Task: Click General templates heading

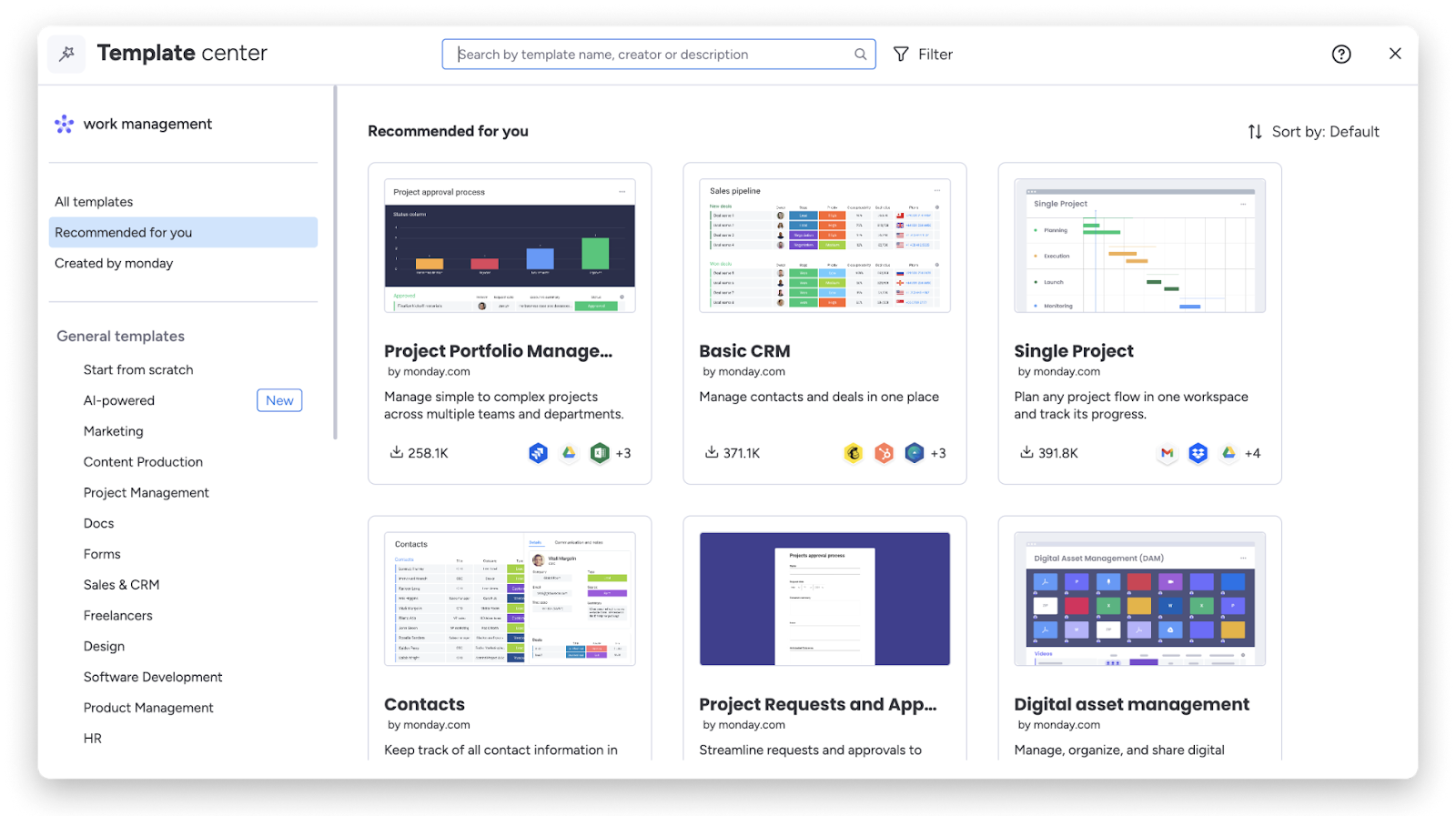Action: (x=121, y=337)
